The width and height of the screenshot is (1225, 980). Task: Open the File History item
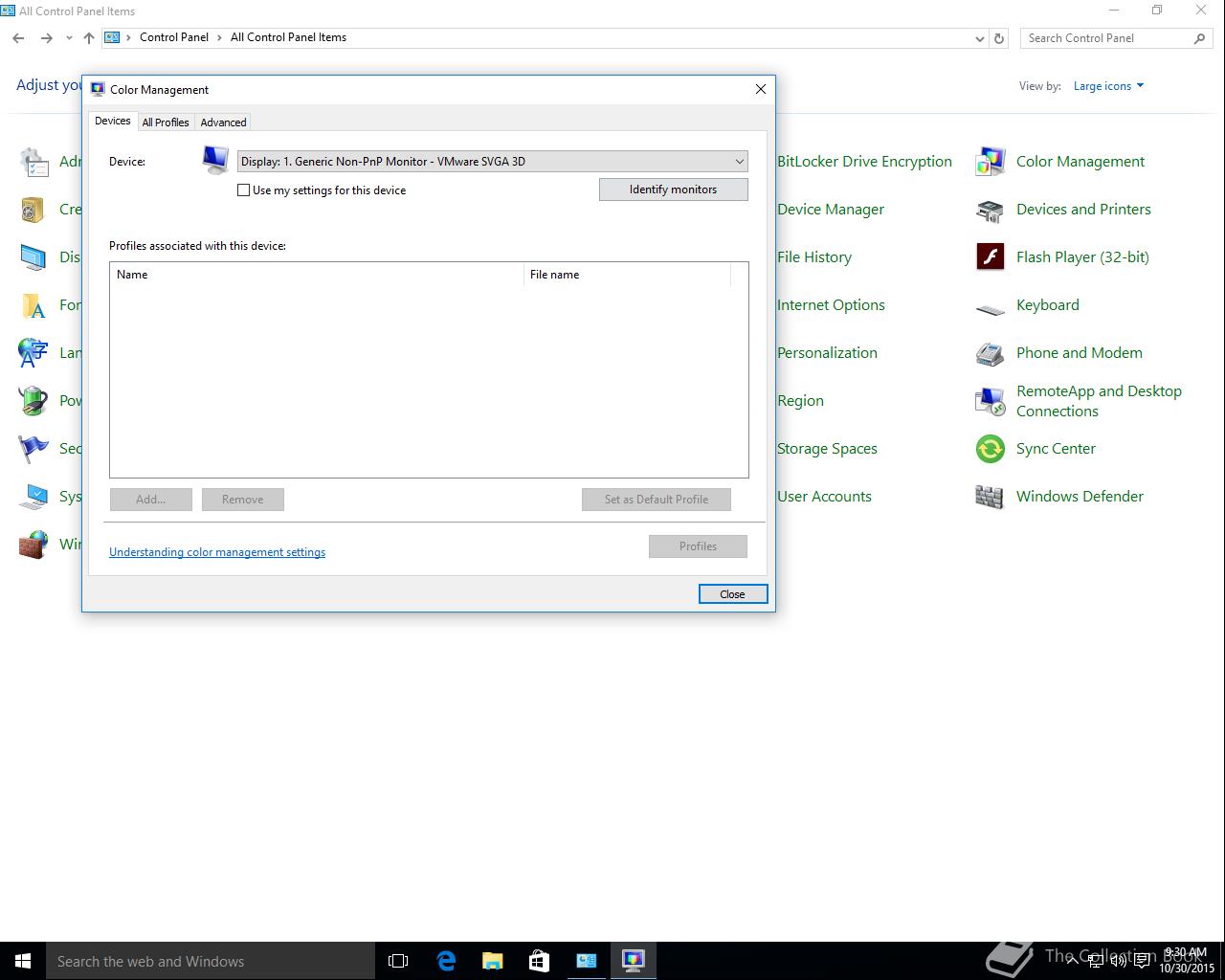(x=814, y=257)
